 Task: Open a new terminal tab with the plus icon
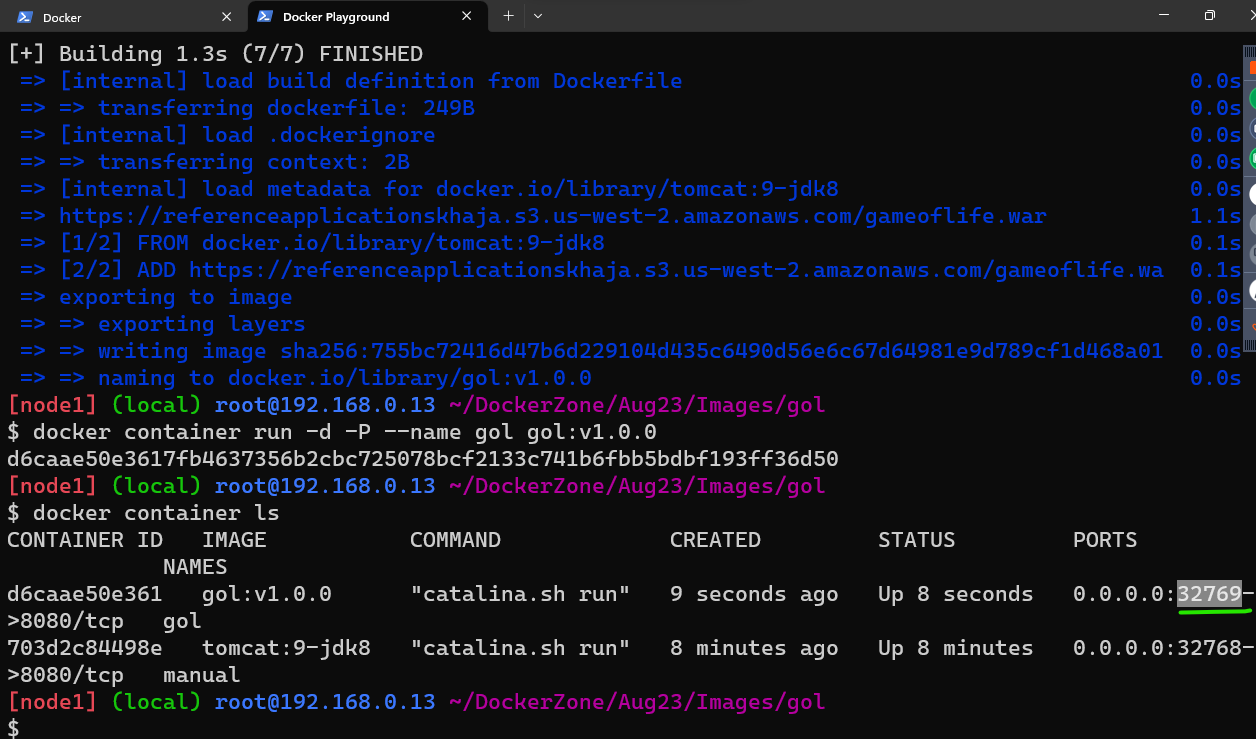click(x=508, y=17)
